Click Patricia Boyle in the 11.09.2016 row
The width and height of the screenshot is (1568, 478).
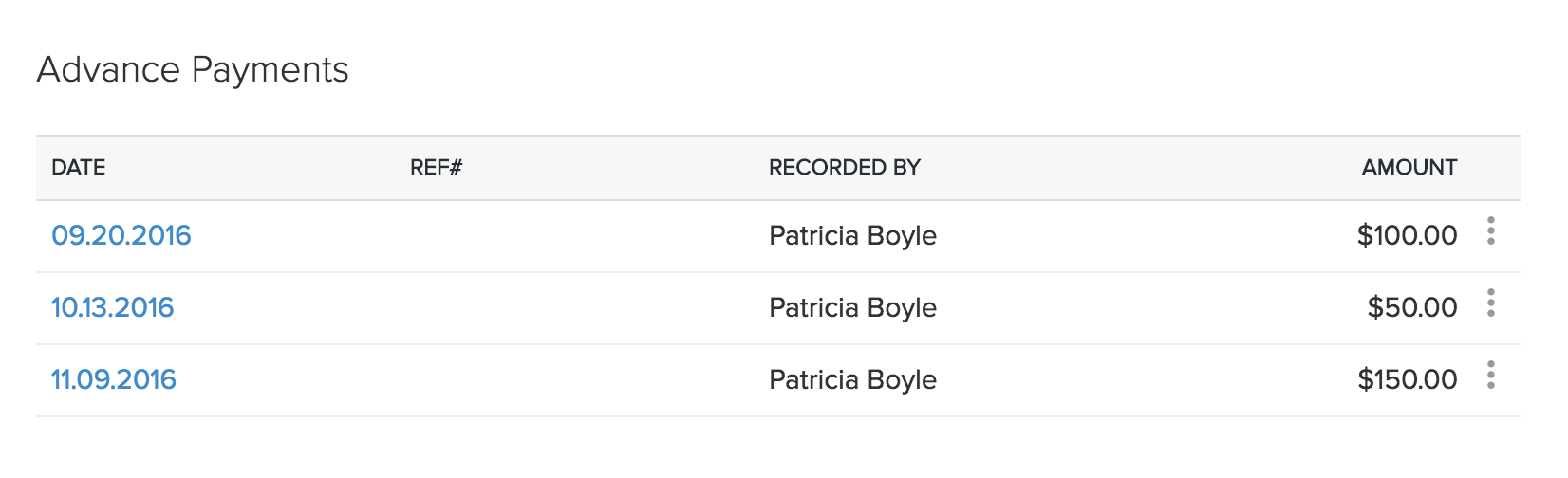point(852,379)
